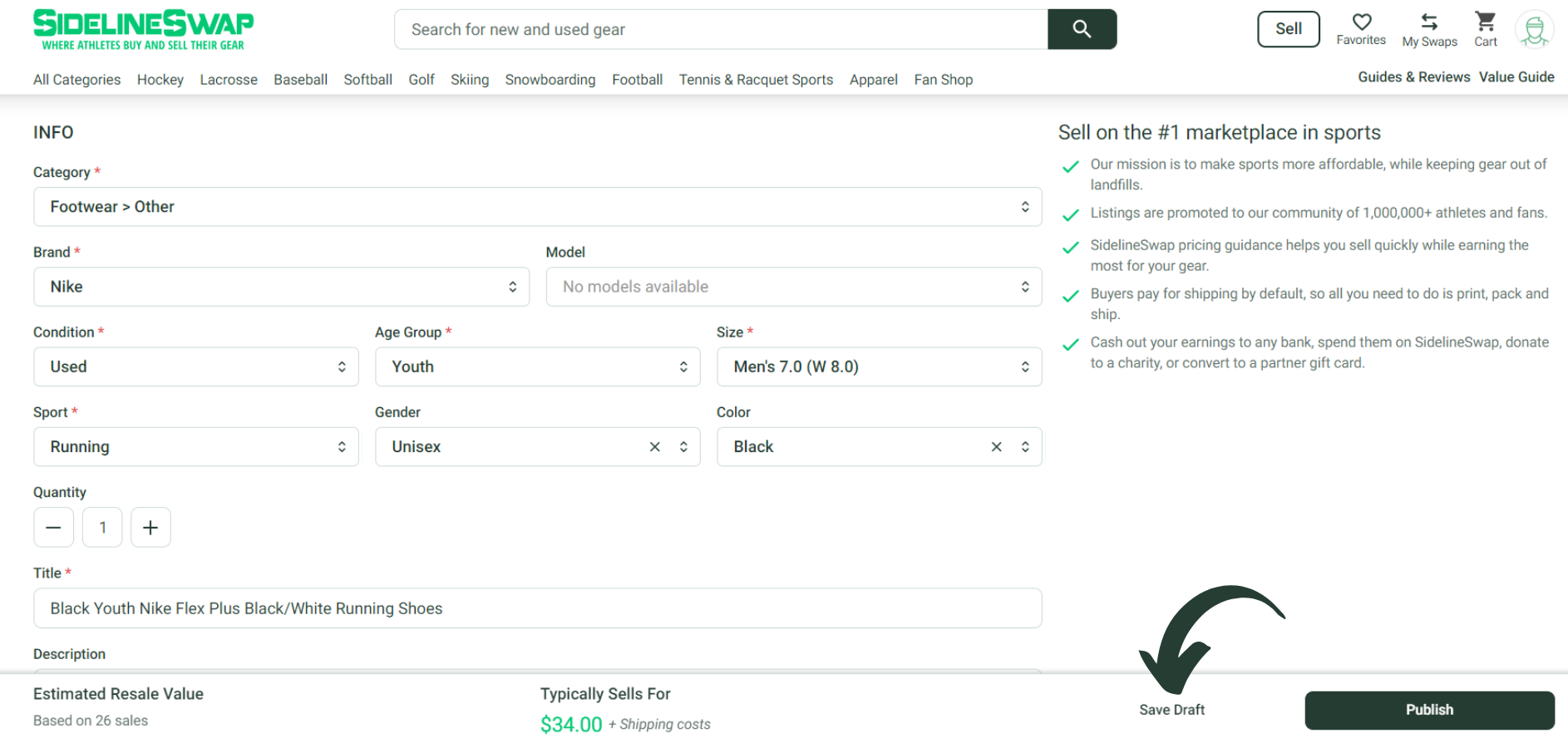Click the Title text field

click(x=537, y=608)
